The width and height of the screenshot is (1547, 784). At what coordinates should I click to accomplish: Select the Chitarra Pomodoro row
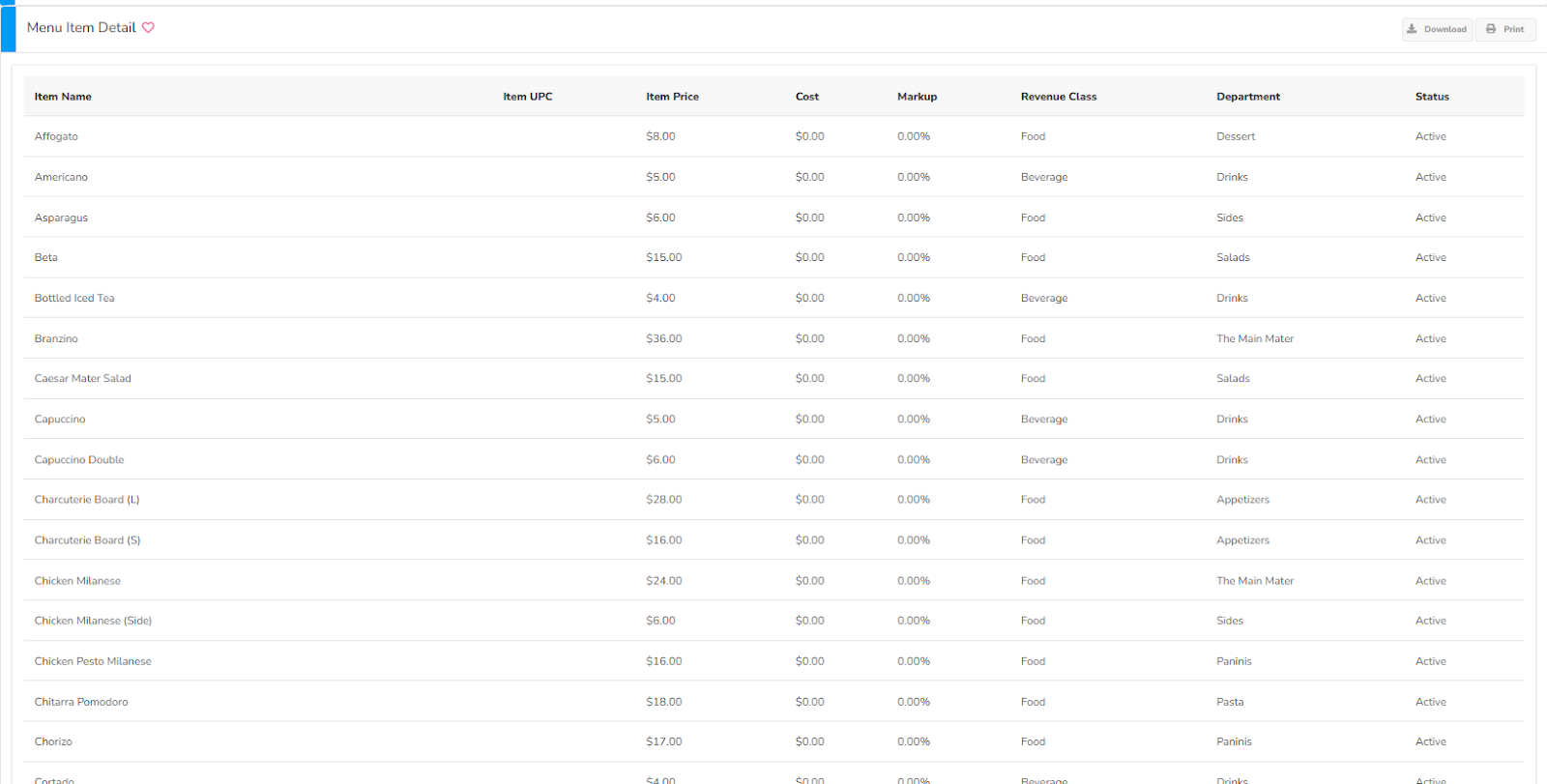pyautogui.click(x=81, y=702)
